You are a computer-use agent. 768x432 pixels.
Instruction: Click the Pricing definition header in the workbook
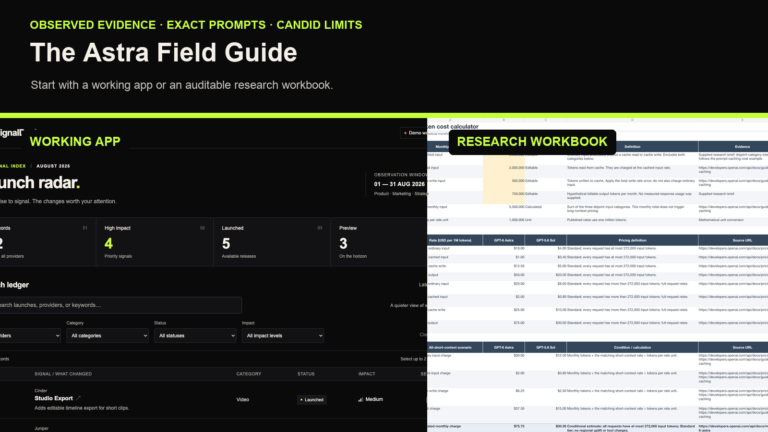coord(632,240)
